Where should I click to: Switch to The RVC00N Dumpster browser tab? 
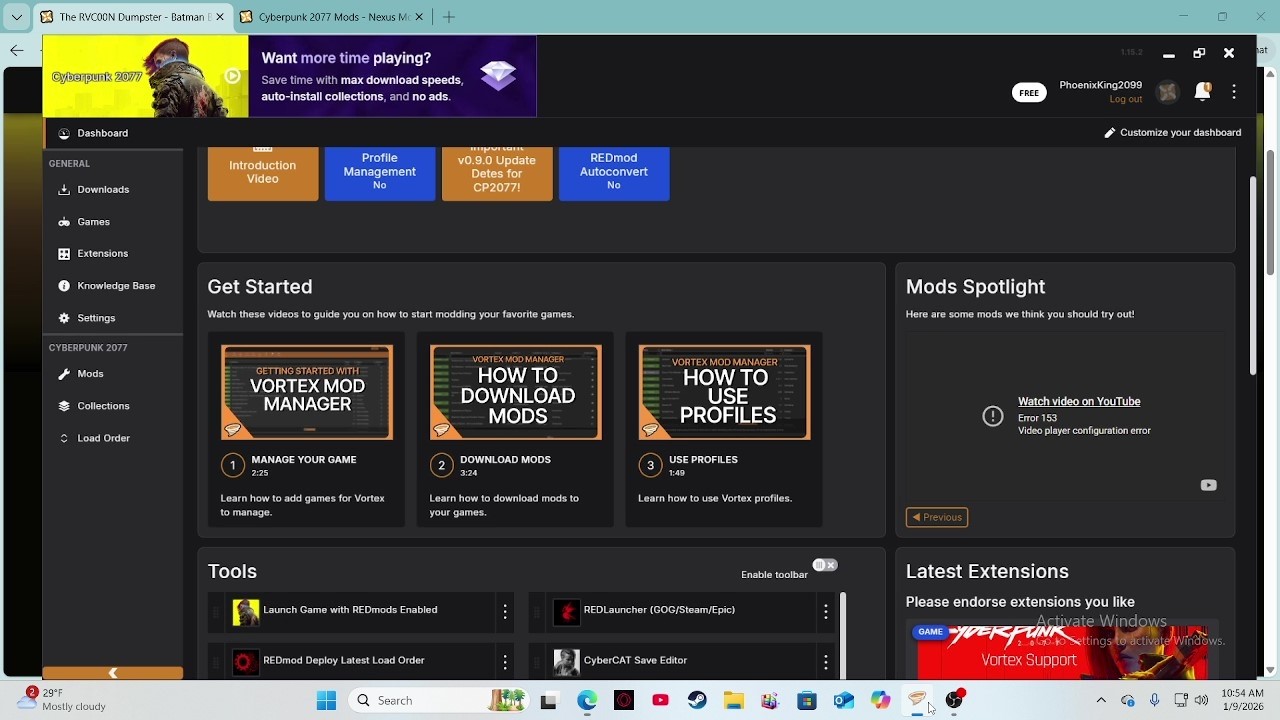132,17
